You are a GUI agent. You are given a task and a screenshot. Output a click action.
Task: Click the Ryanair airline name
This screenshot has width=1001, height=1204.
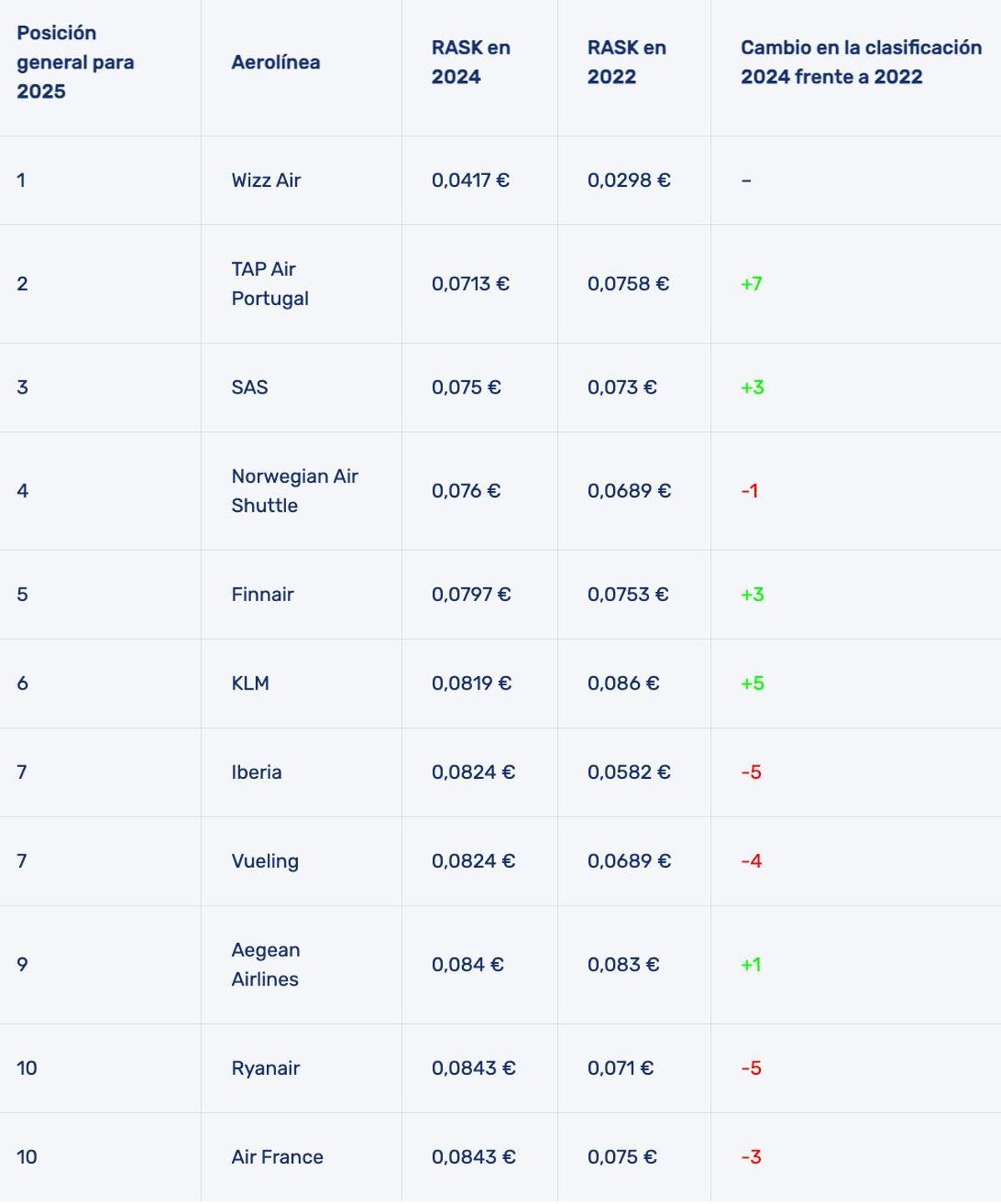265,1068
